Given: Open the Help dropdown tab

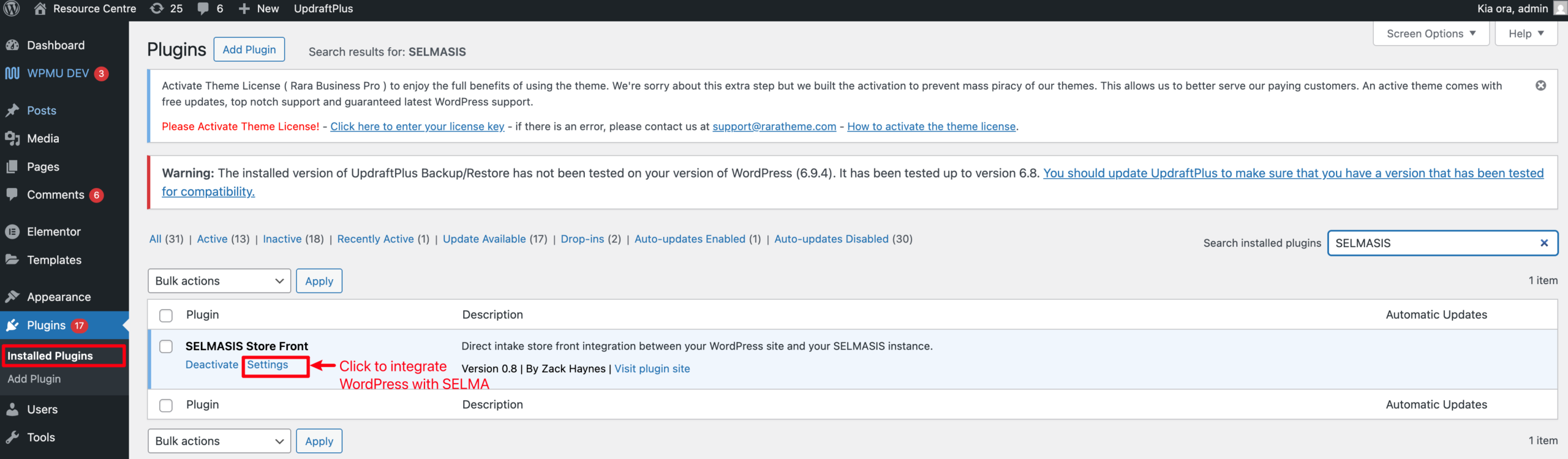Looking at the screenshot, I should [1525, 34].
